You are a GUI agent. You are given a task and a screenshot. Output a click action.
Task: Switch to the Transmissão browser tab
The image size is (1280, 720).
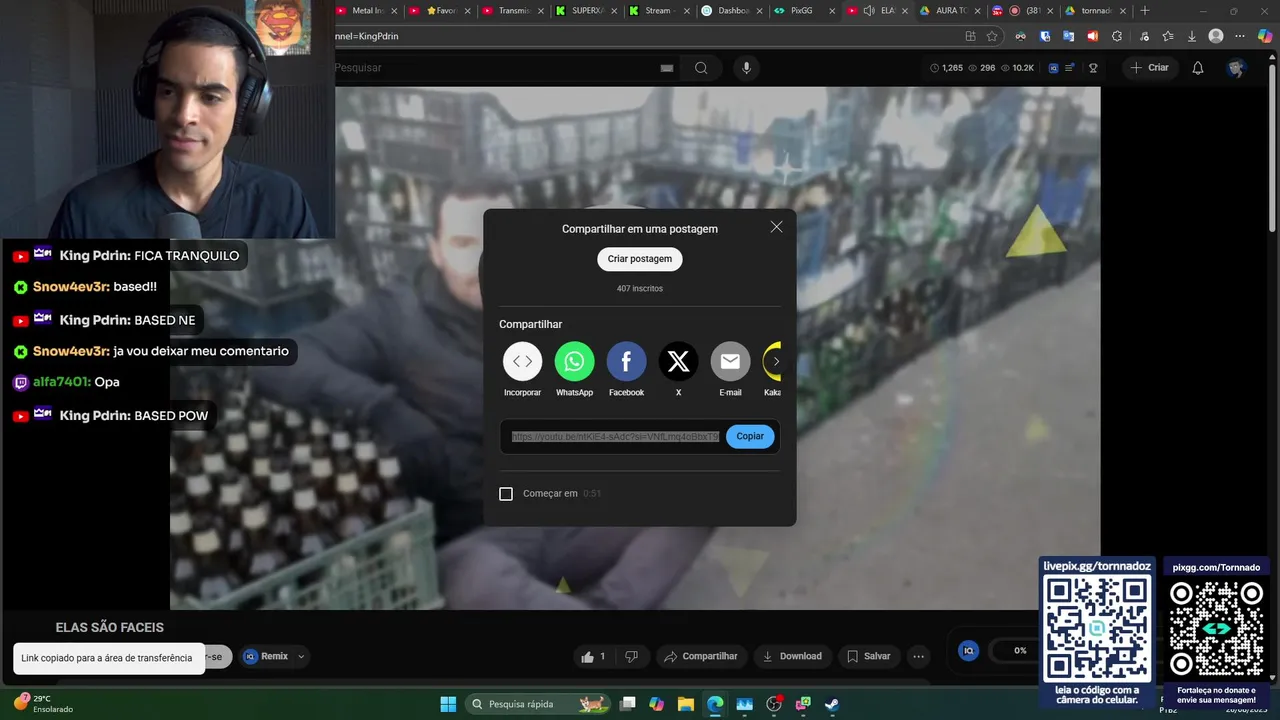coord(514,11)
